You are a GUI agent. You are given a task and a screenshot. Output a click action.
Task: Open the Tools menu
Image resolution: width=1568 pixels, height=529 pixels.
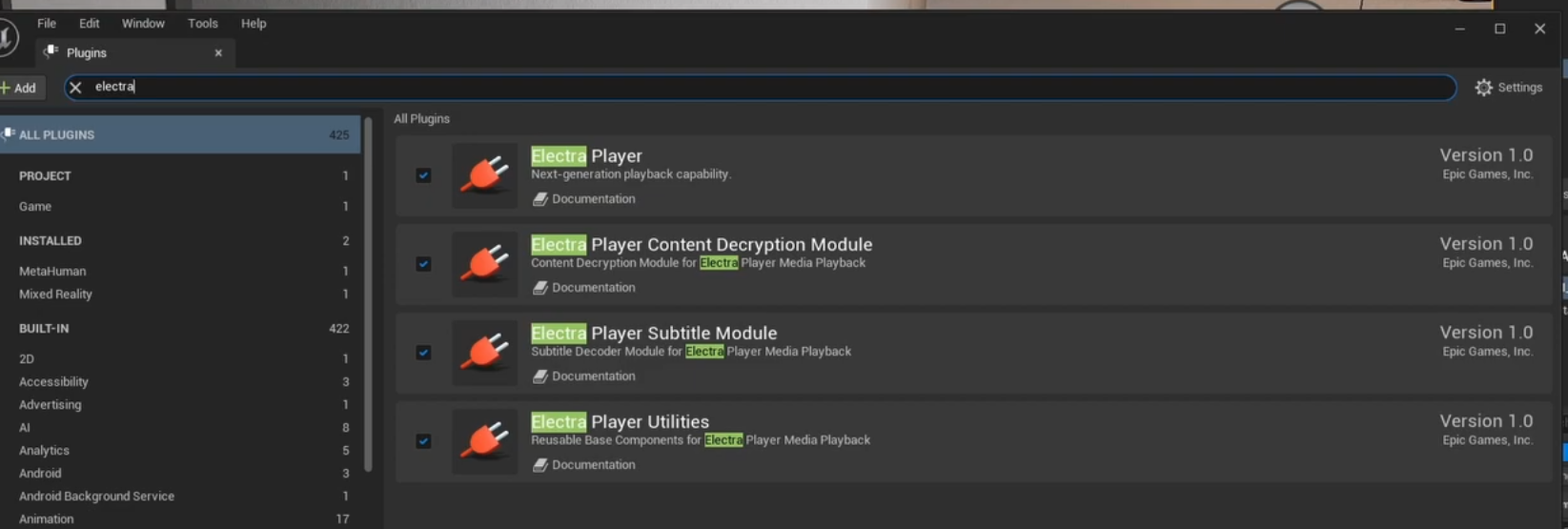click(203, 23)
